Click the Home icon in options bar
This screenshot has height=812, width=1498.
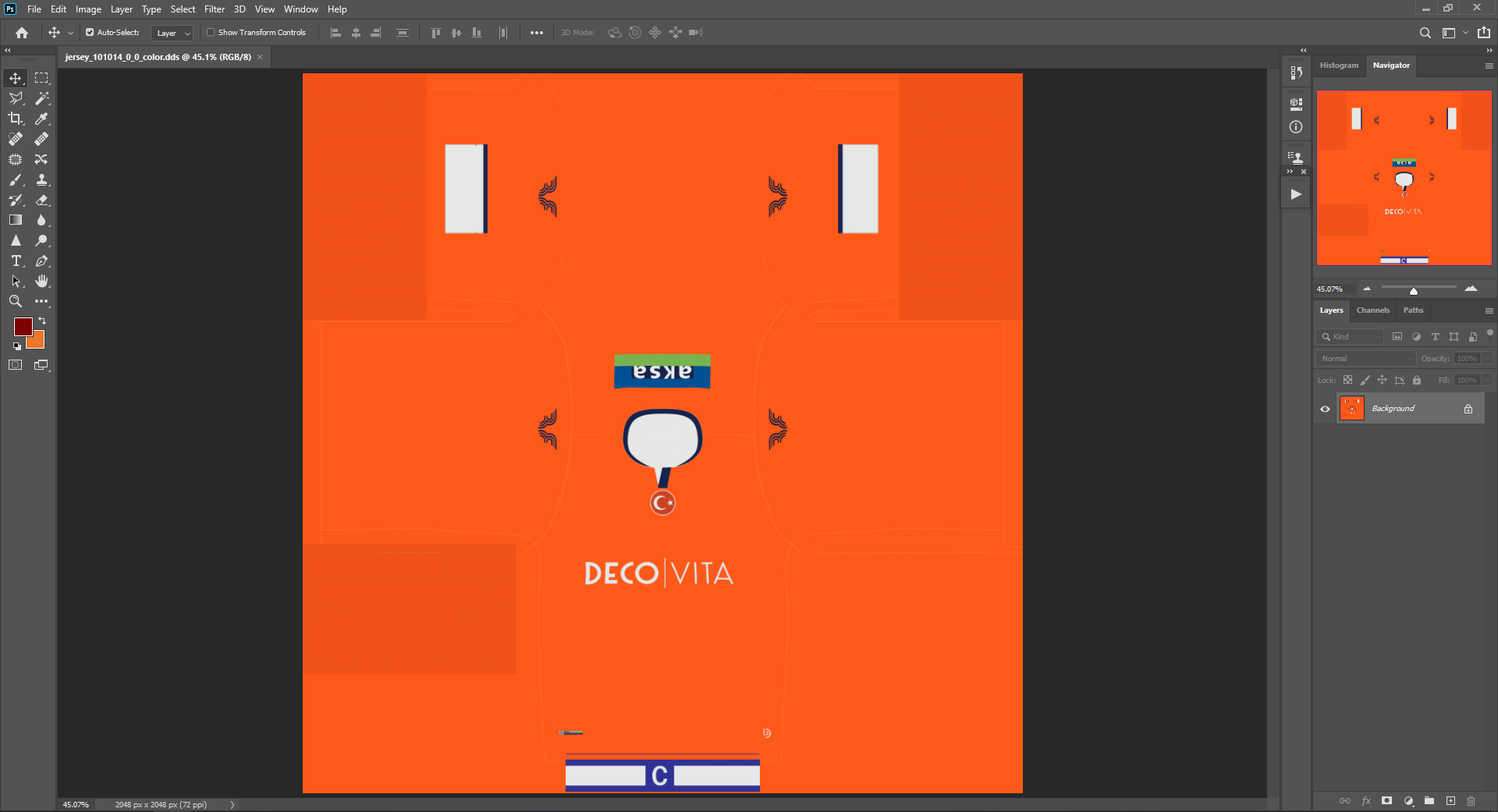point(22,33)
